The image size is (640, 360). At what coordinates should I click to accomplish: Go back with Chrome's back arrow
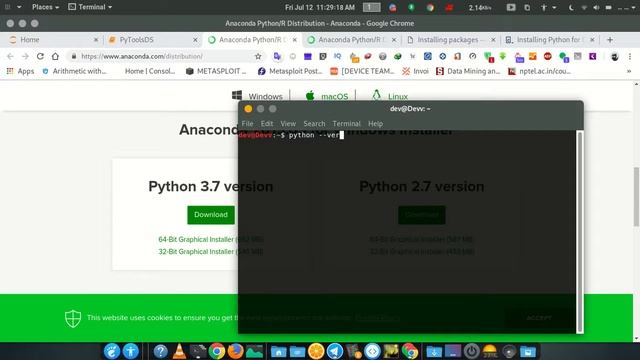[x=10, y=56]
